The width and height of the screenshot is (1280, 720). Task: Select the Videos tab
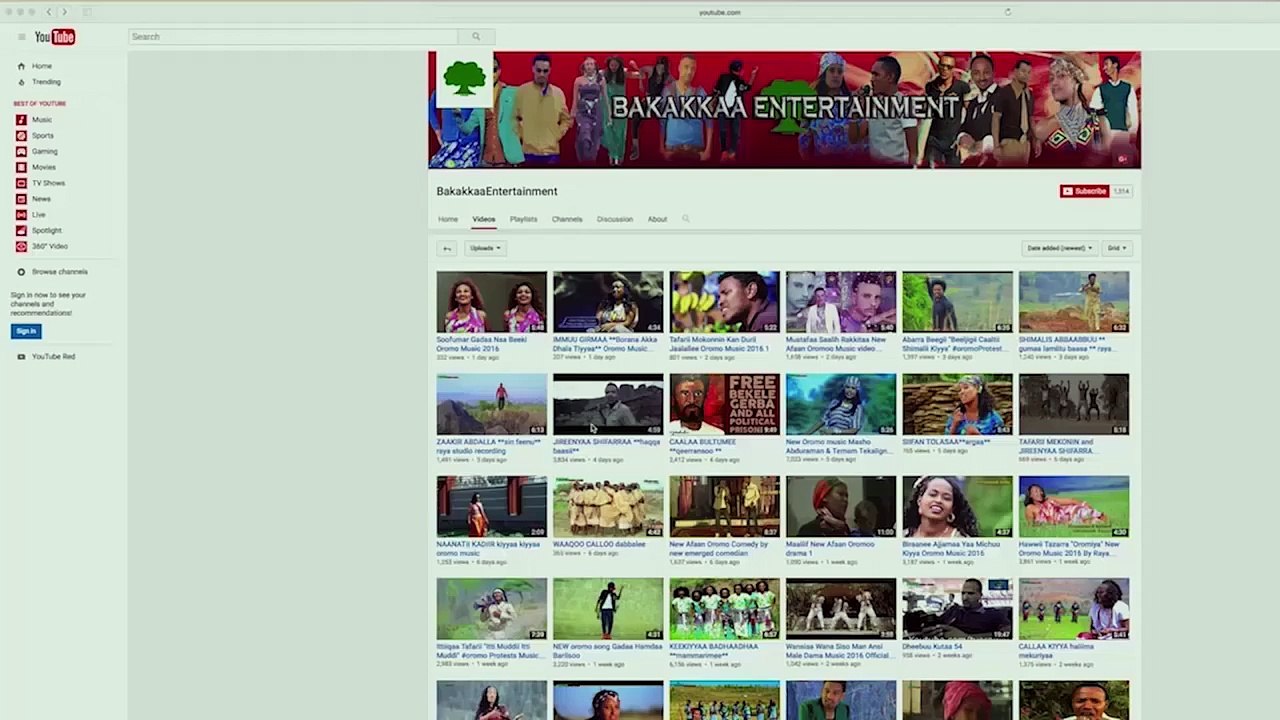click(484, 219)
